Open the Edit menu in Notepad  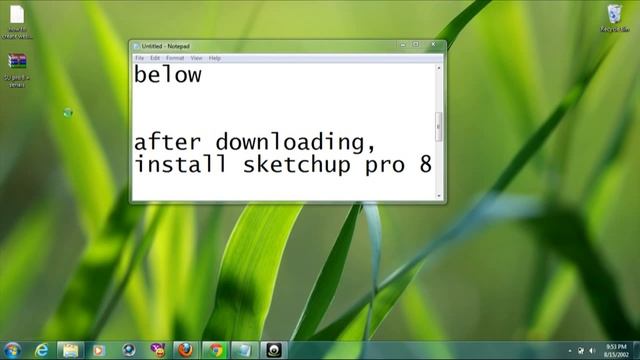click(155, 58)
